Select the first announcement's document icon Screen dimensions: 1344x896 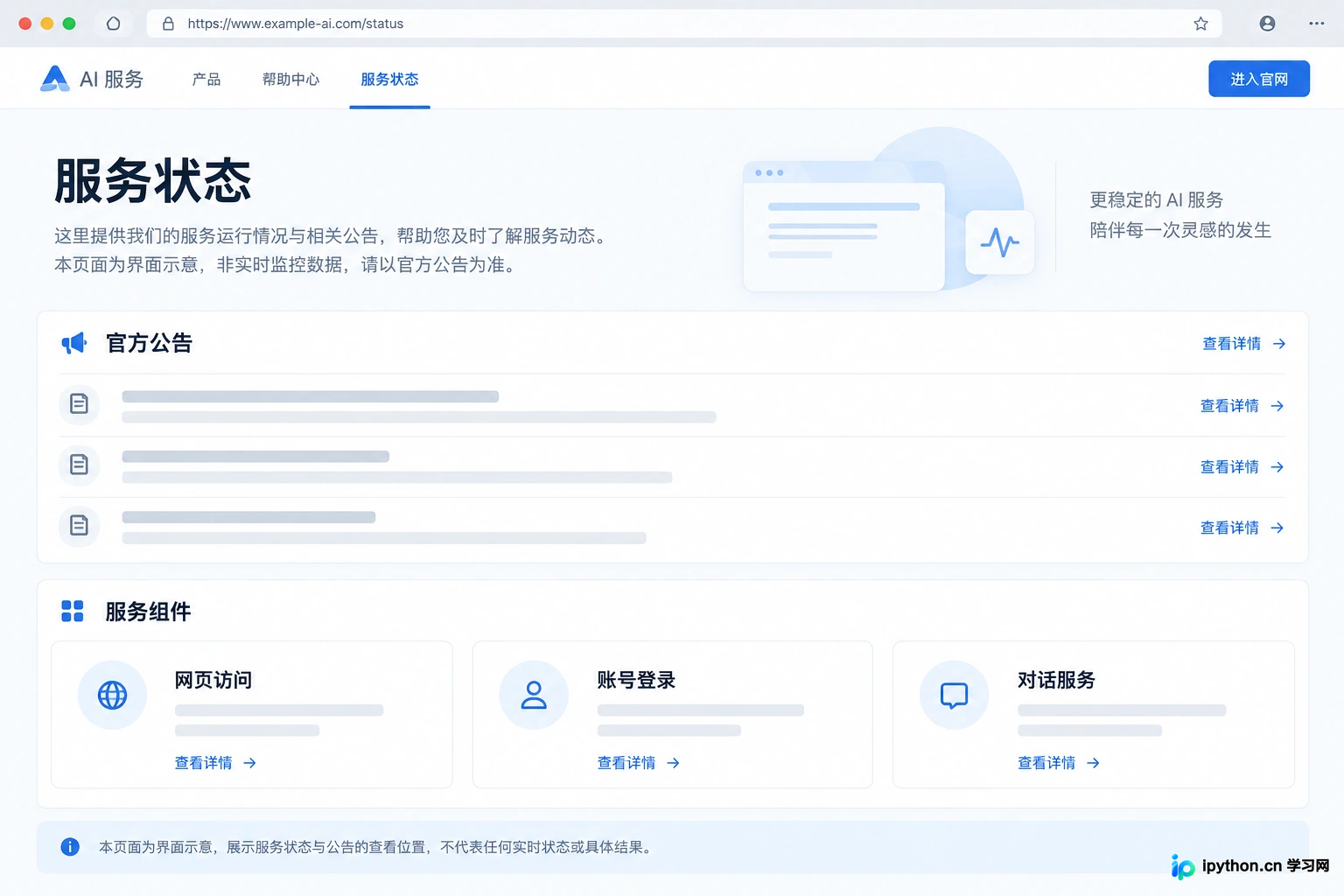(79, 404)
